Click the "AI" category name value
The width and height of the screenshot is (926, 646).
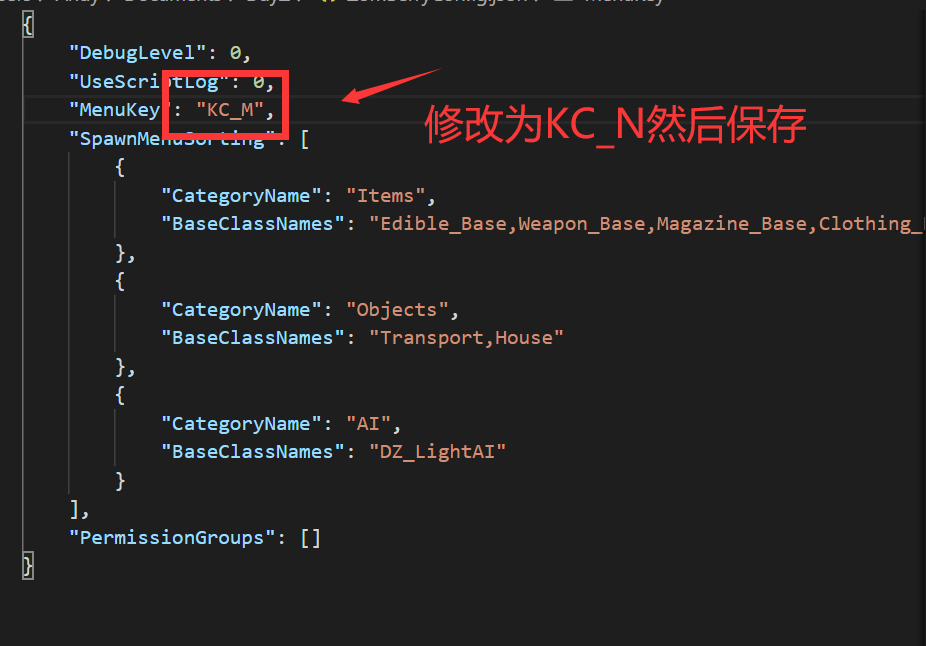[x=369, y=424]
